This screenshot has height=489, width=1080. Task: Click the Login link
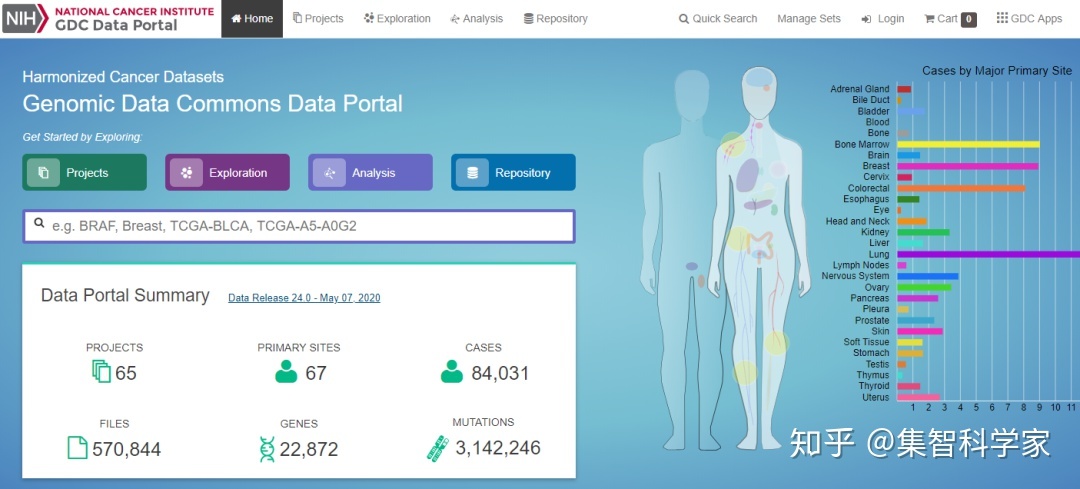(883, 19)
